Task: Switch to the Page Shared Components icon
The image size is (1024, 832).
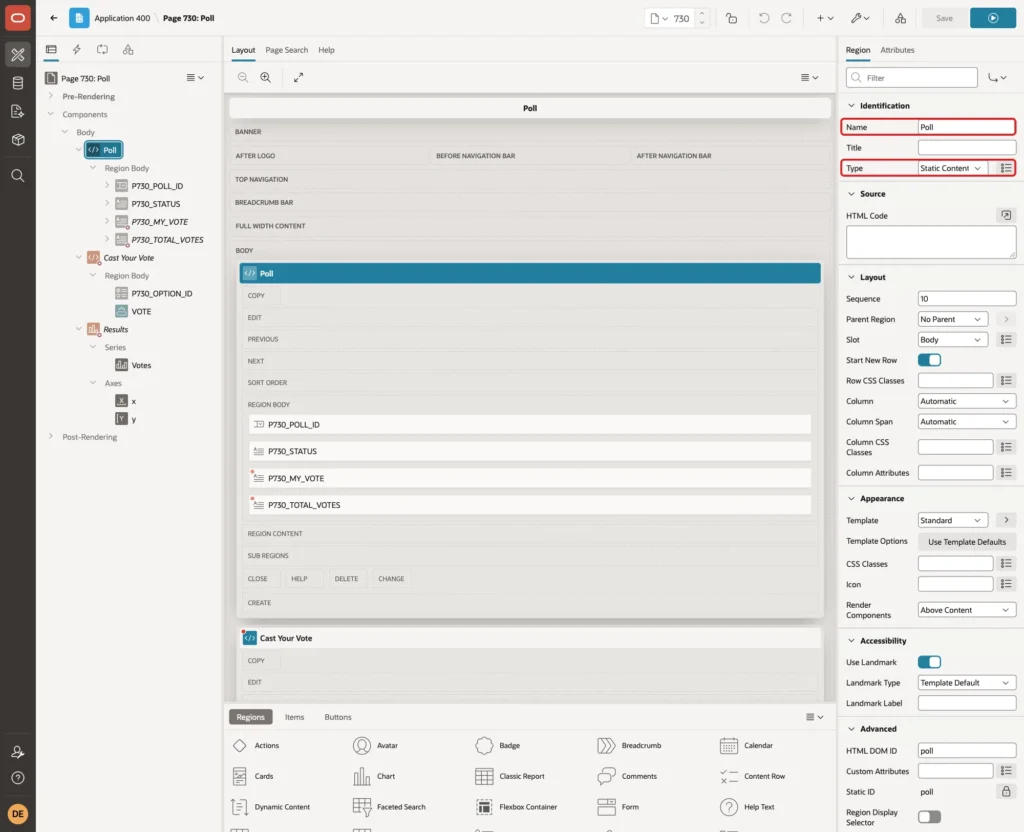Action: coord(128,50)
